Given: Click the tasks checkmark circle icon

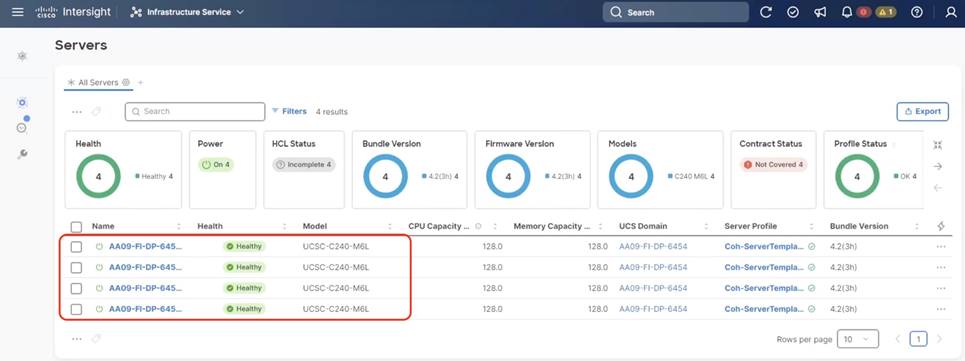Looking at the screenshot, I should (793, 12).
